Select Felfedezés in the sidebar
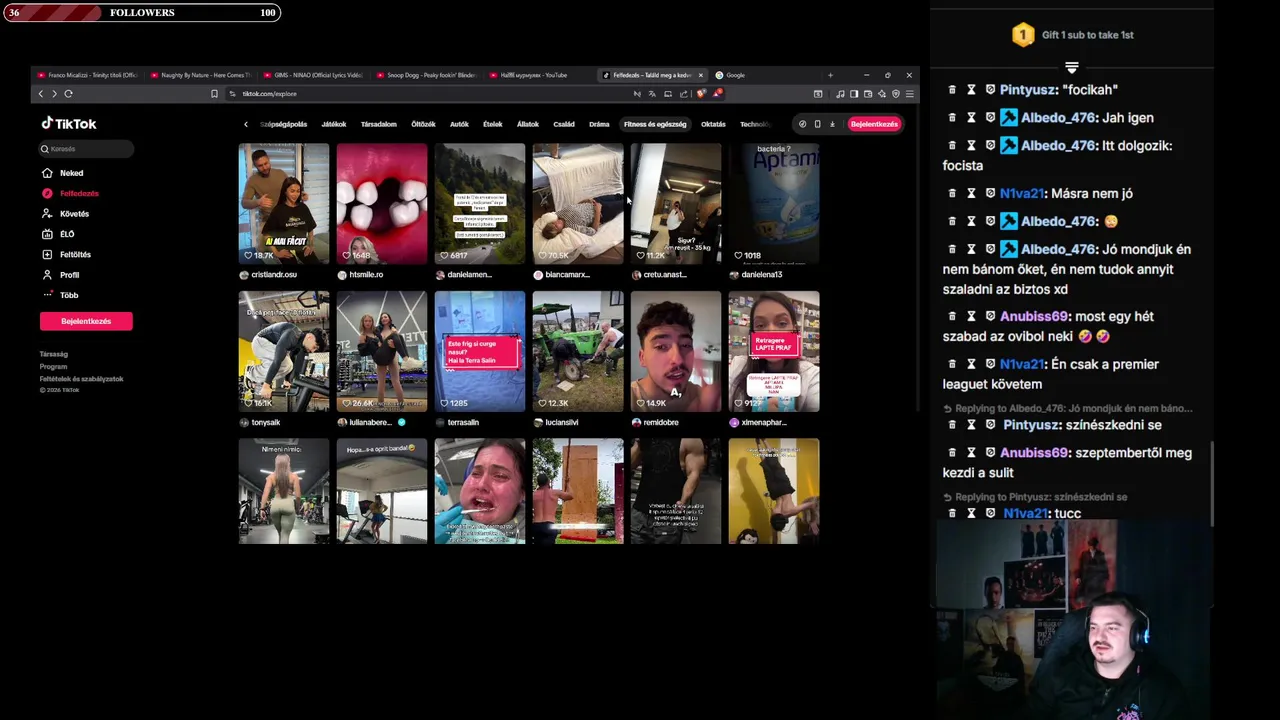This screenshot has height=720, width=1280. coord(70,193)
